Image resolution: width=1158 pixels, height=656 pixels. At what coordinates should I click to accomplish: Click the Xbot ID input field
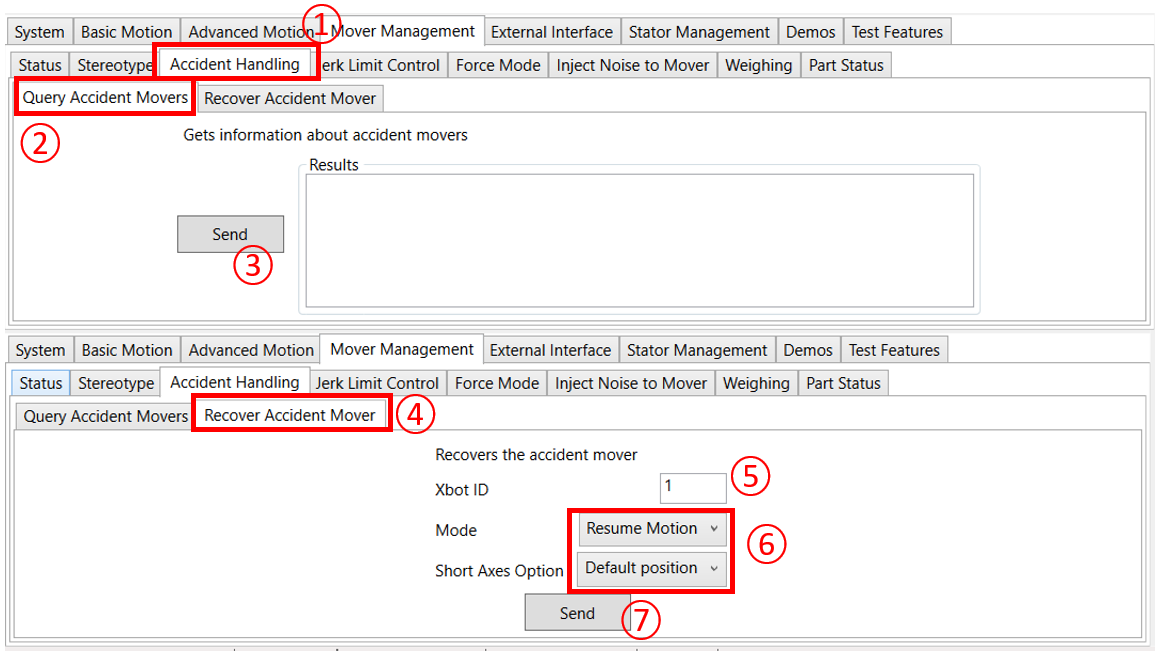692,488
